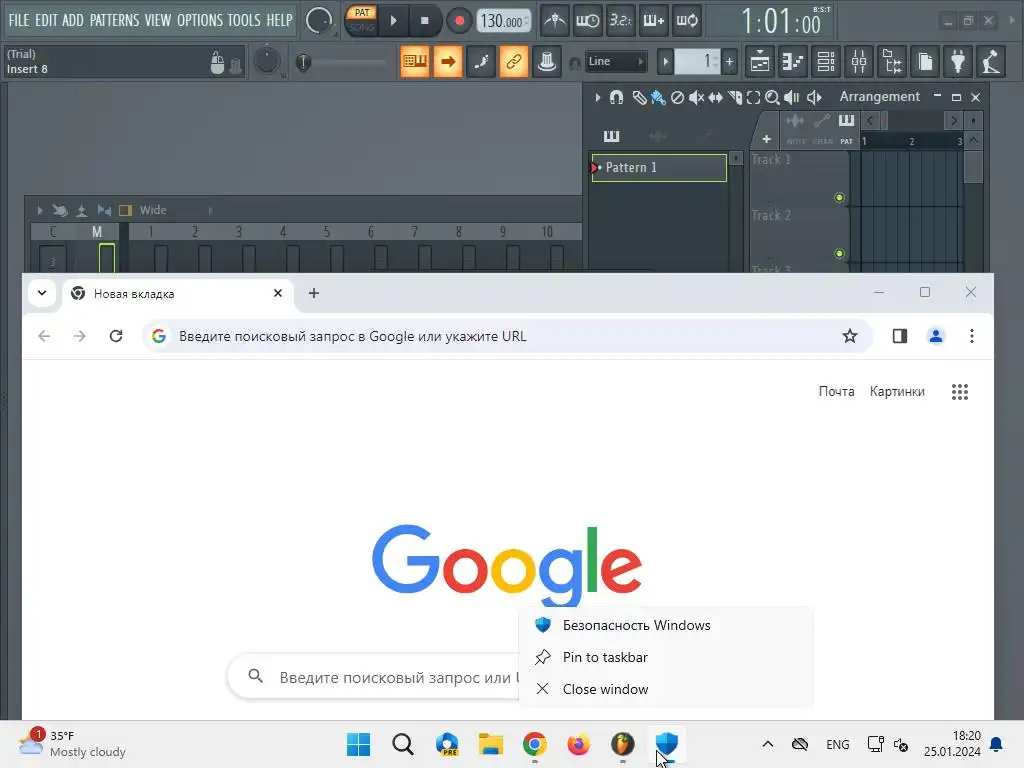Toggle typing keyboard to piano icon
The image size is (1024, 768).
(x=415, y=61)
